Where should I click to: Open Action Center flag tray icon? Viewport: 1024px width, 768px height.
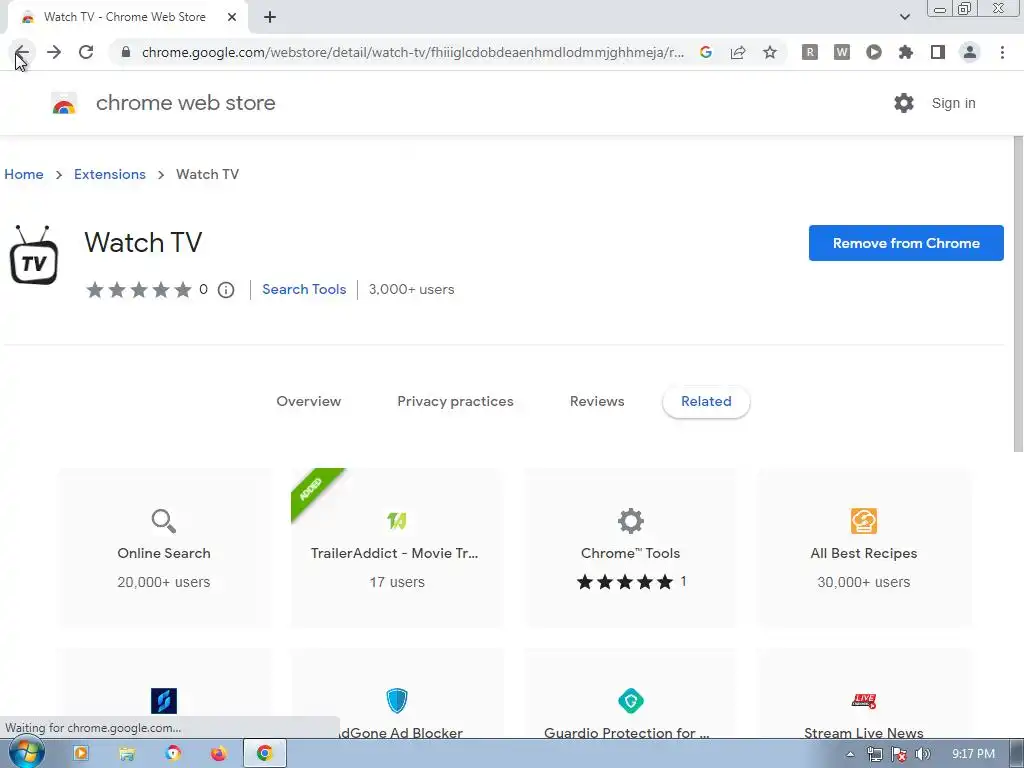899,754
